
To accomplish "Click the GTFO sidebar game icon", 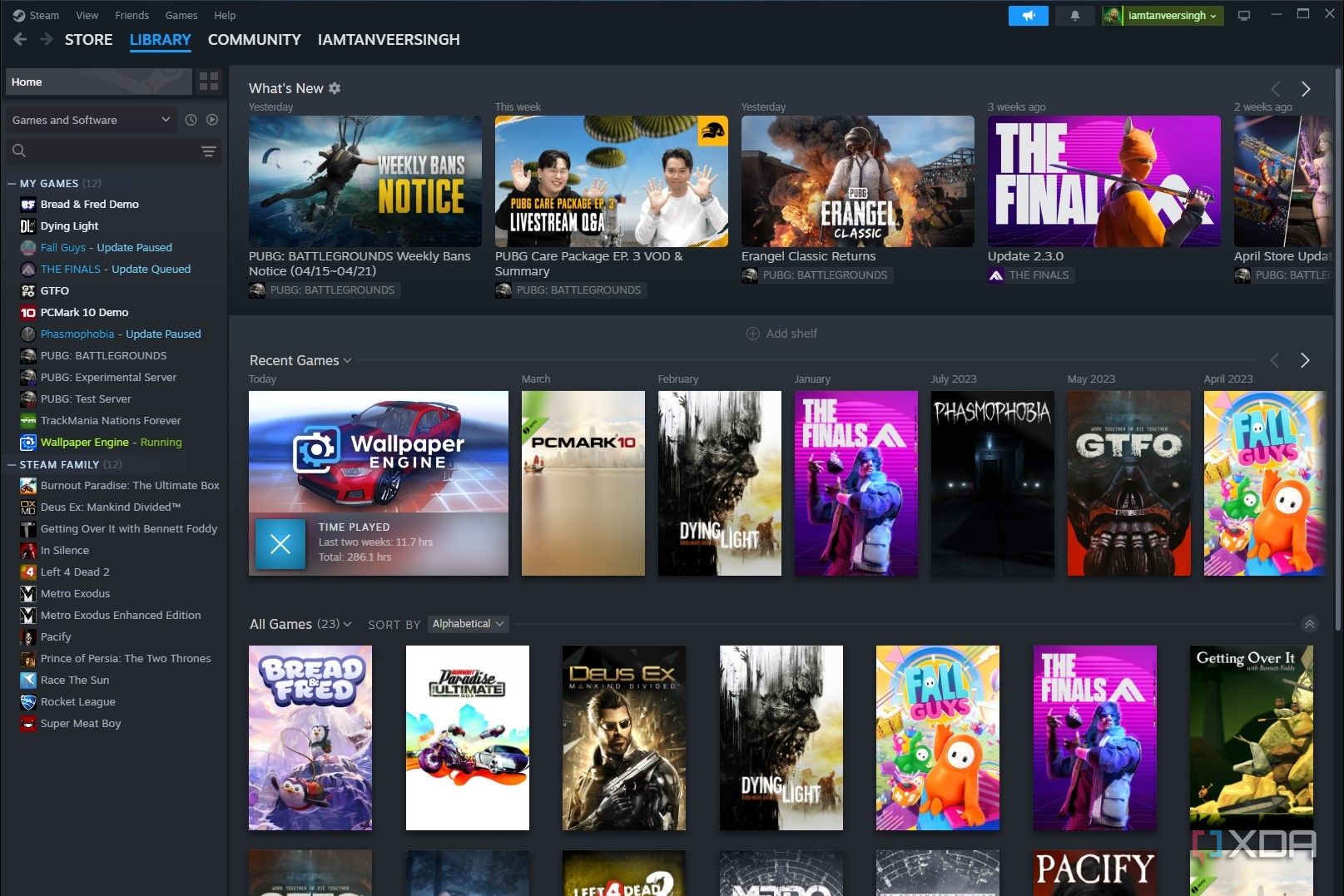I will [27, 291].
